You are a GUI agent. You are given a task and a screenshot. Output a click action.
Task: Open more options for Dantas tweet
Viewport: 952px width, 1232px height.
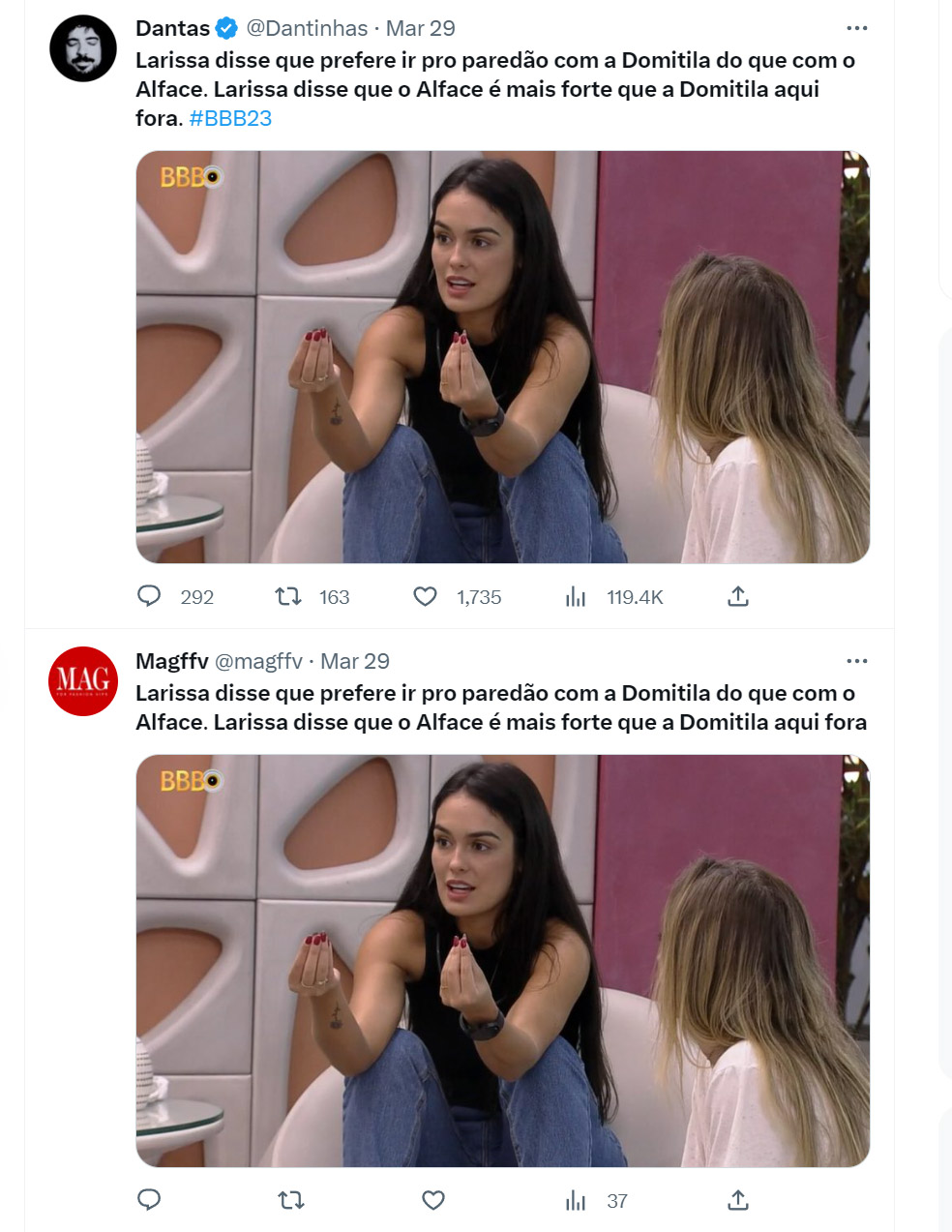click(x=857, y=28)
